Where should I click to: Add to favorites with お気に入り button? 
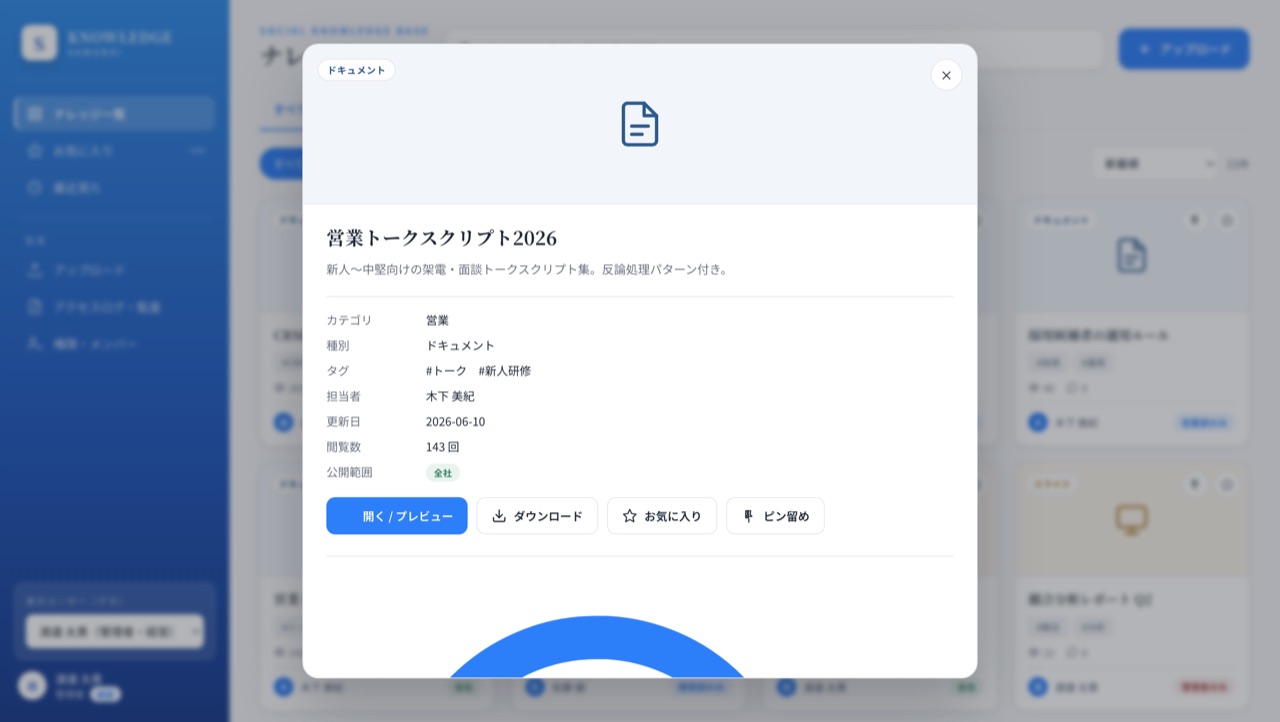tap(662, 516)
